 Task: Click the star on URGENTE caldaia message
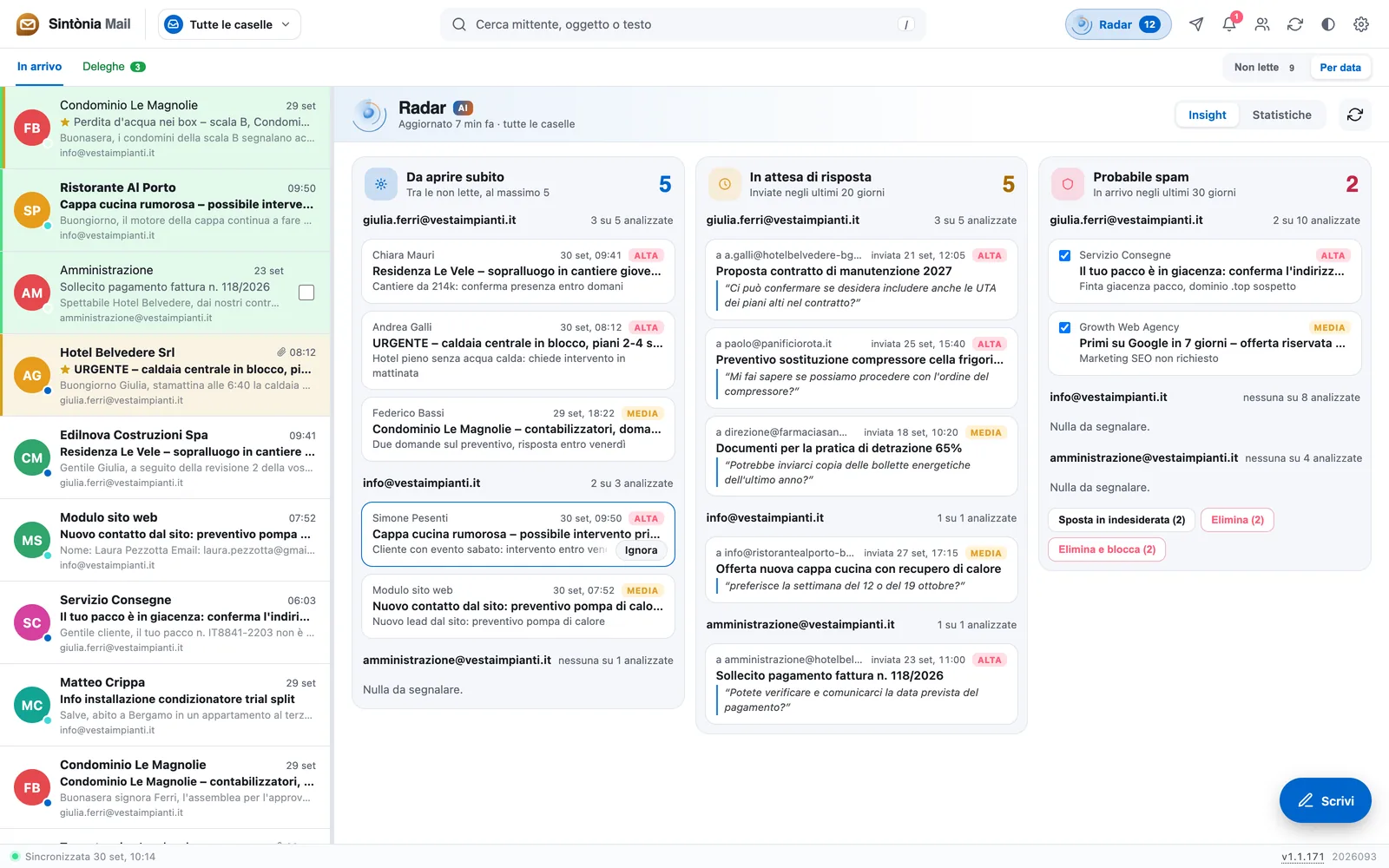[x=65, y=369]
